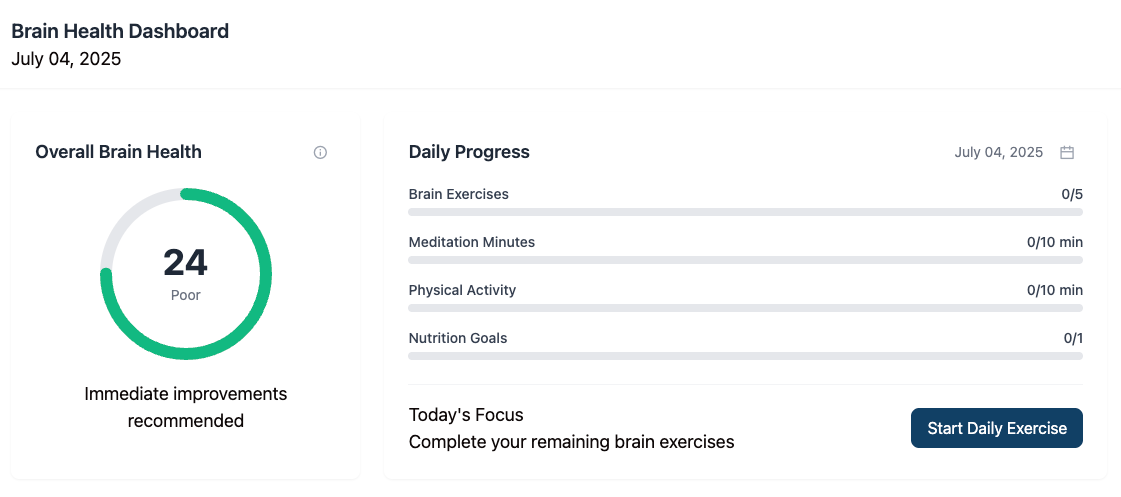The height and width of the screenshot is (497, 1121).
Task: Click the Brain Exercises progress bar
Action: coord(745,212)
